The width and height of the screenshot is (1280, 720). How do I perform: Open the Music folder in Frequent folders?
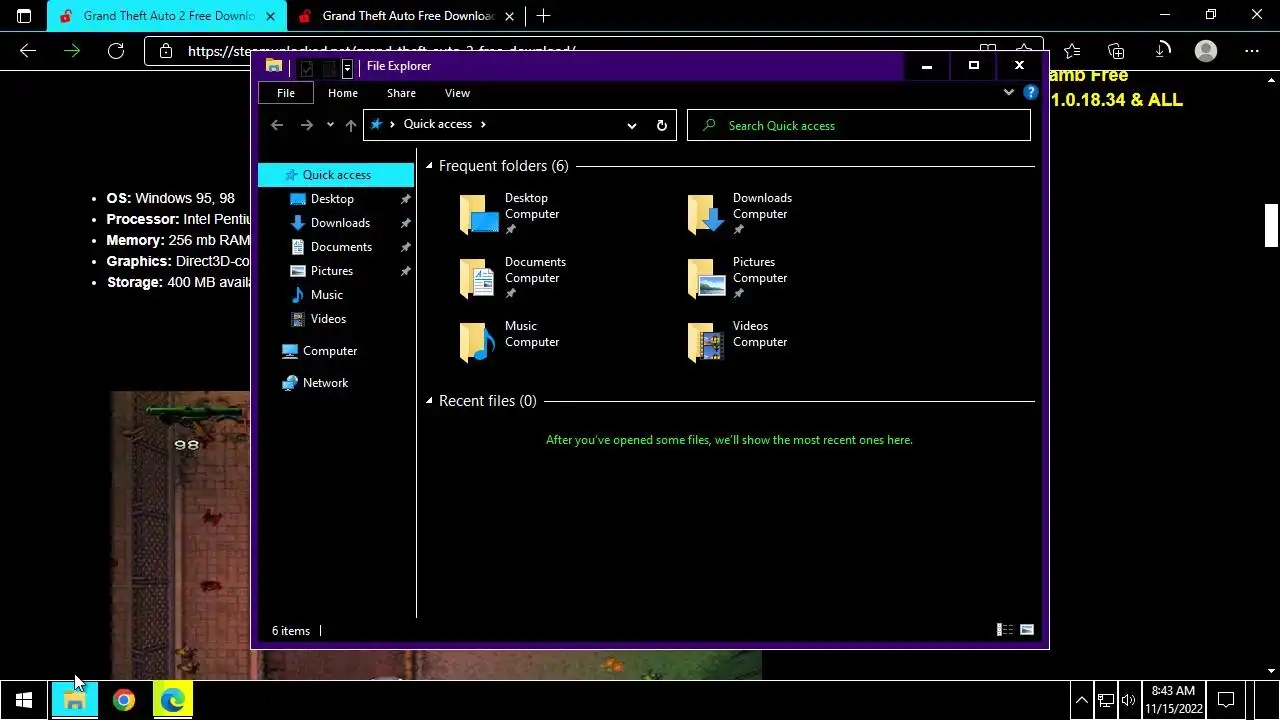pos(510,341)
